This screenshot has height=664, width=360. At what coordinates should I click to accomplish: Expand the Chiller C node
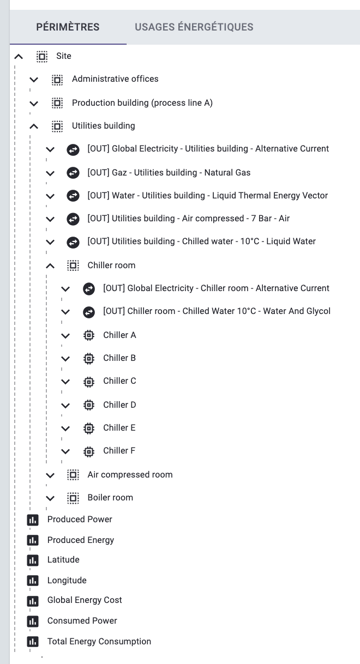pos(65,382)
